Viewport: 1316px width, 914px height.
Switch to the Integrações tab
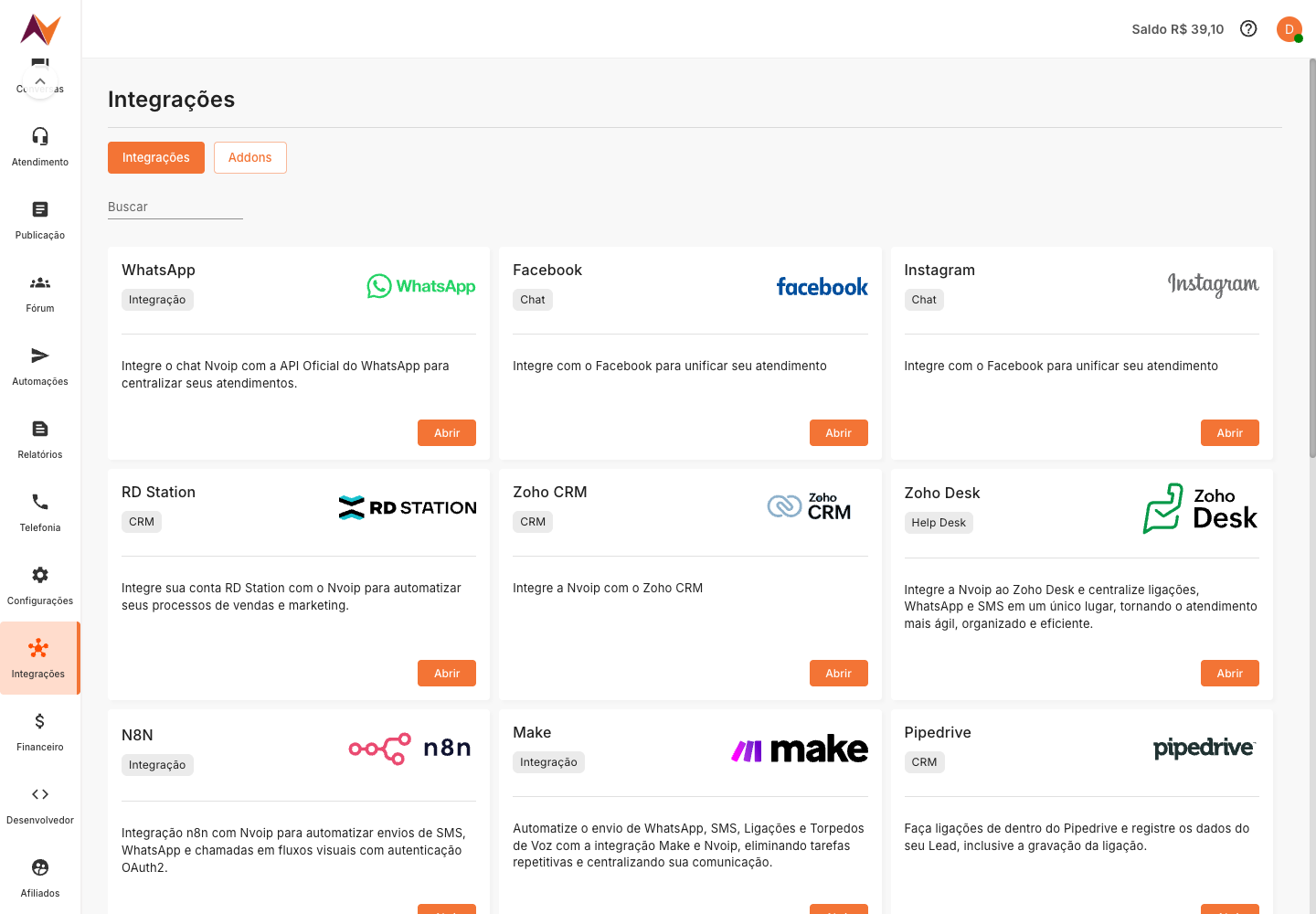pyautogui.click(x=156, y=157)
